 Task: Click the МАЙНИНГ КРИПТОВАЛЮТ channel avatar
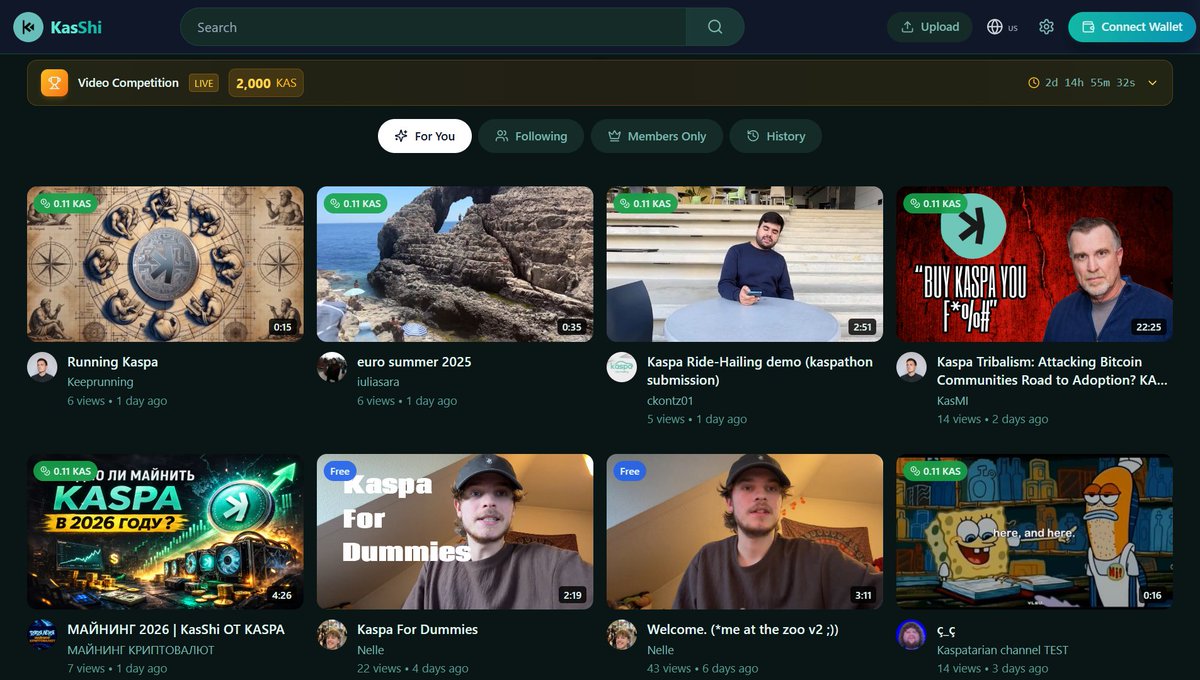pyautogui.click(x=42, y=635)
